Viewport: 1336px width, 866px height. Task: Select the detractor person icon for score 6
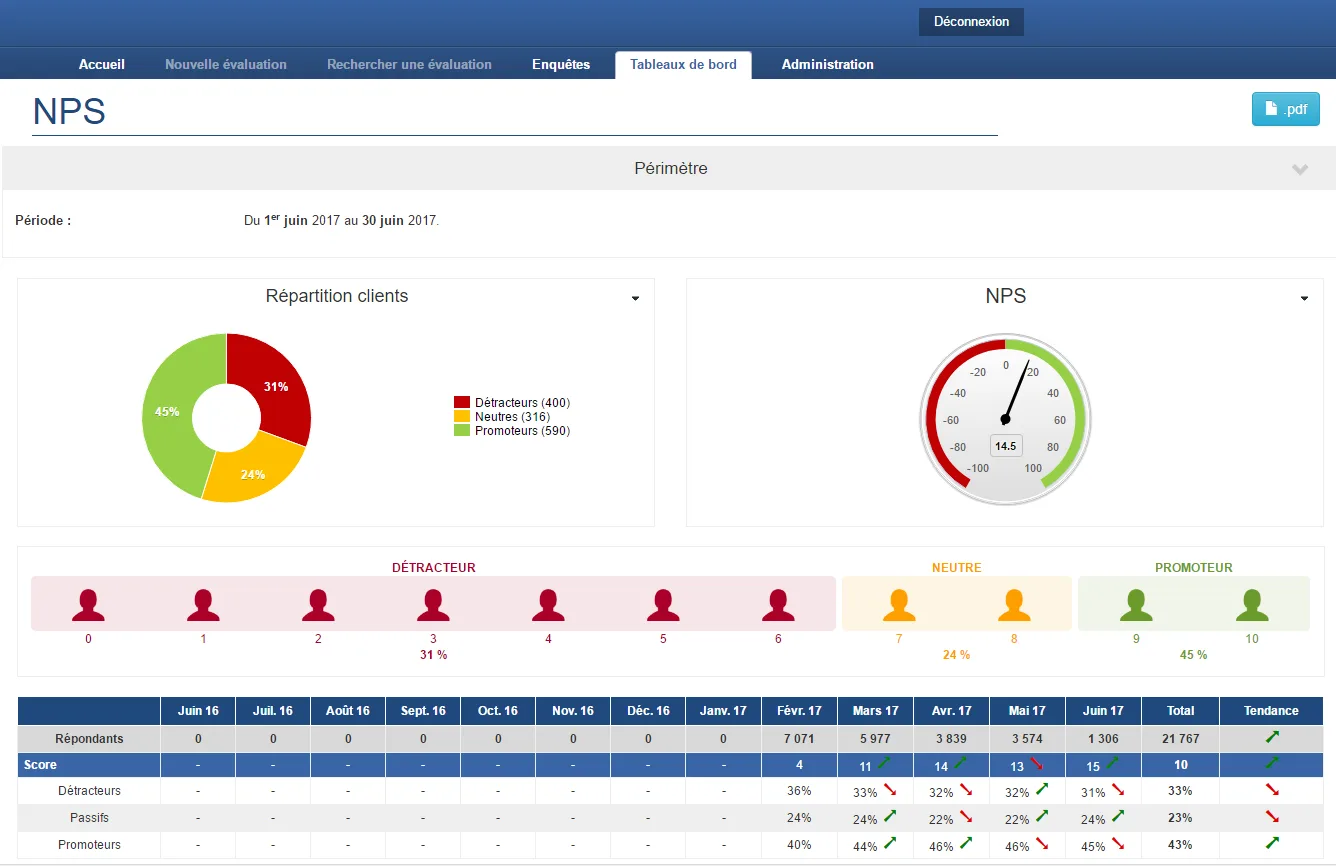[778, 605]
